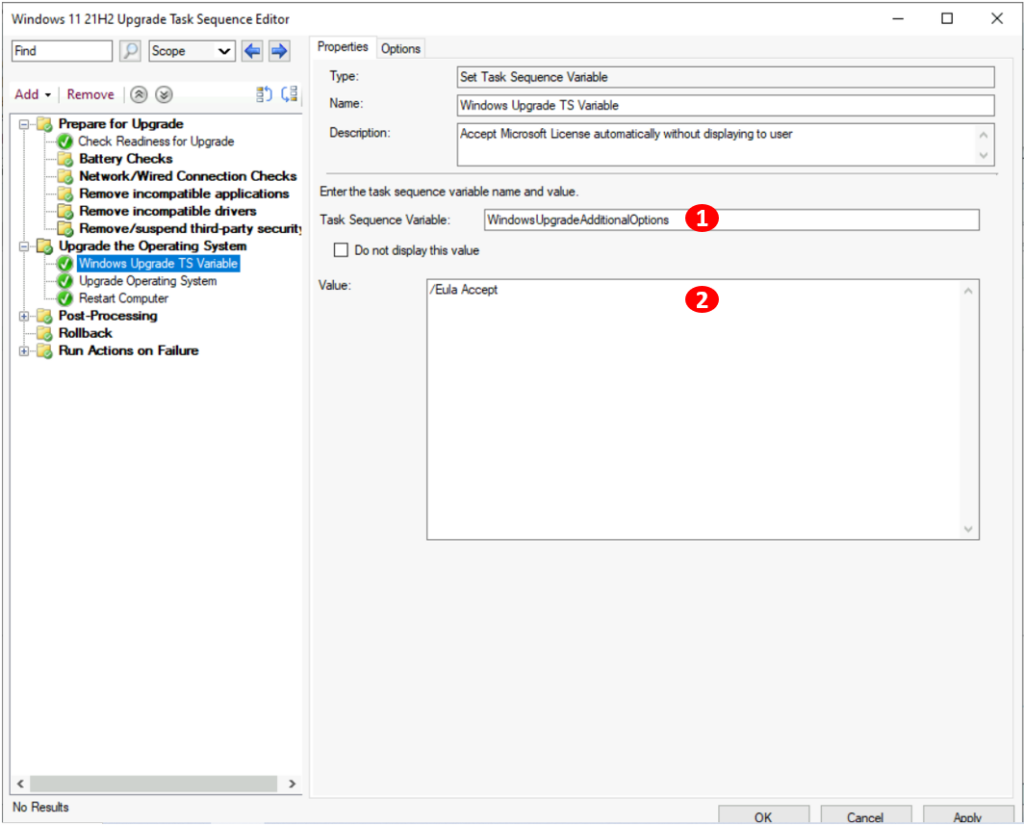
Task: Click the search magnifier icon
Action: [x=131, y=51]
